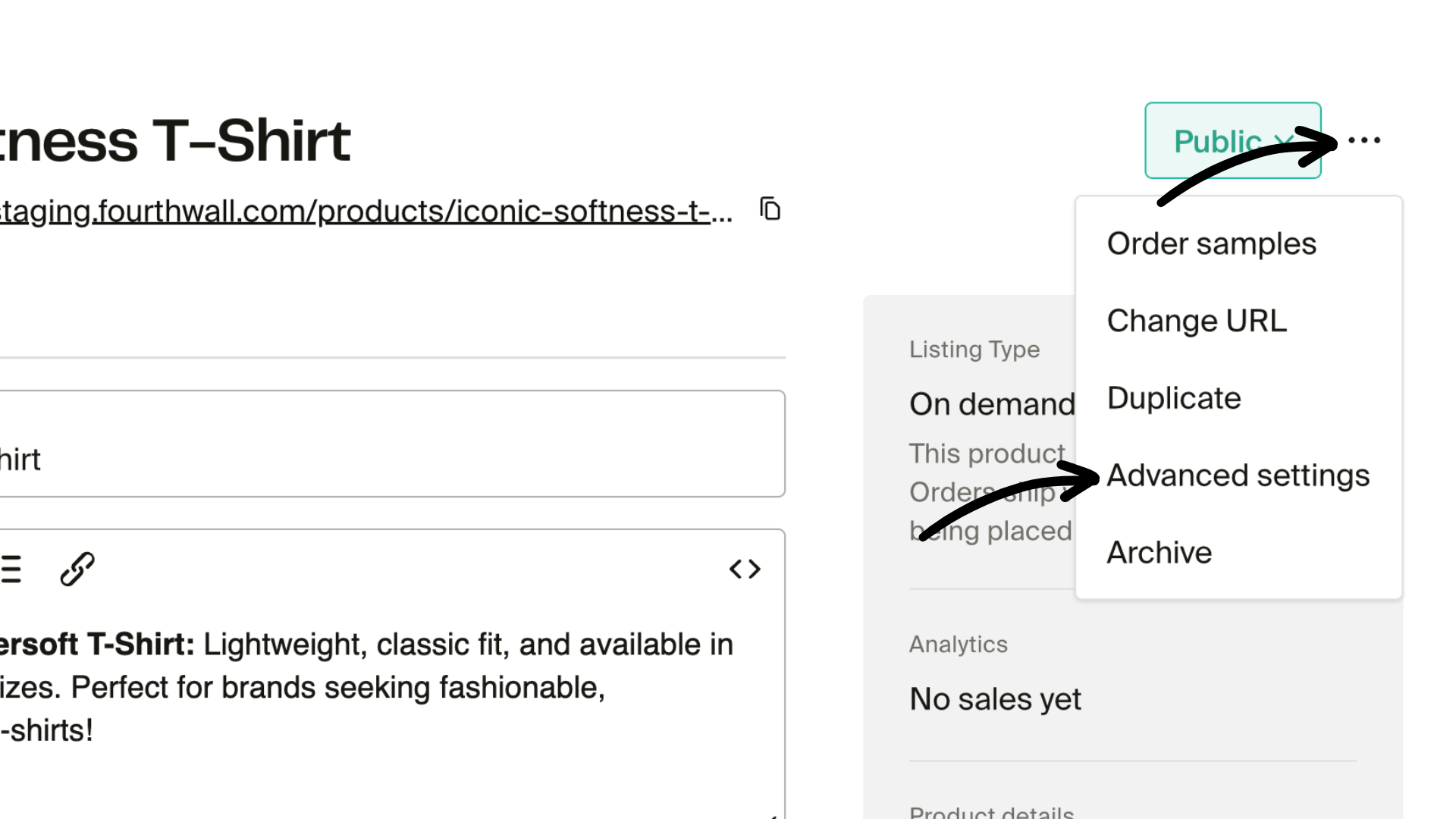Open the iconic-softness product URL link

click(x=364, y=211)
